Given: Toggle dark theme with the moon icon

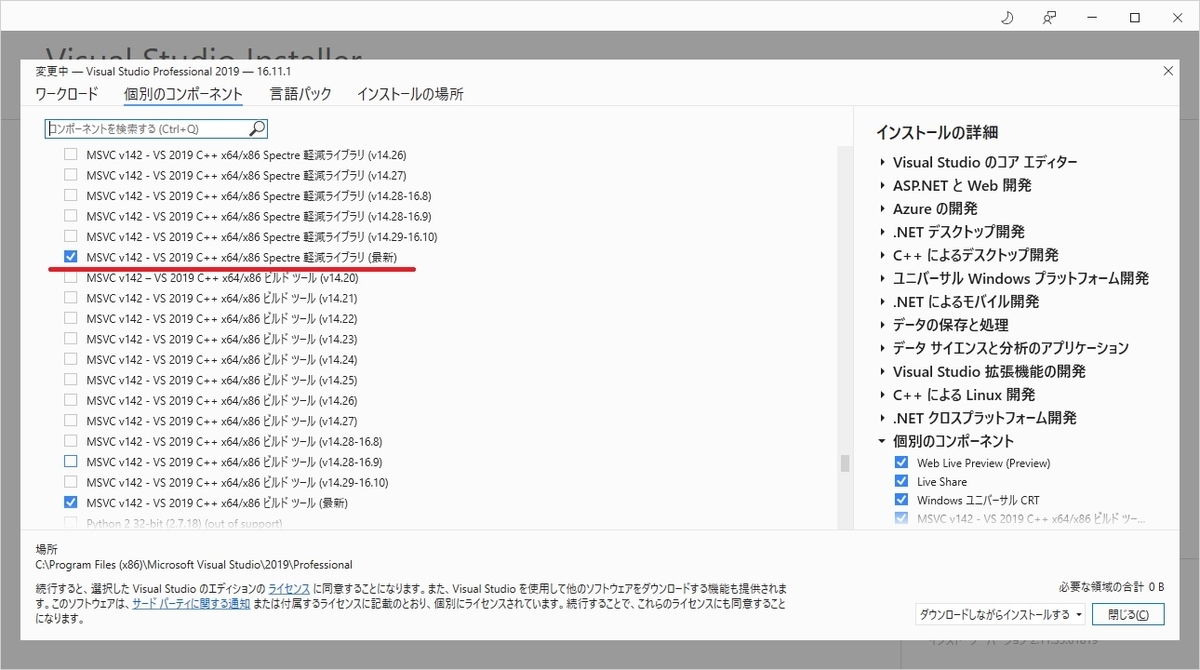Looking at the screenshot, I should click(x=1006, y=17).
